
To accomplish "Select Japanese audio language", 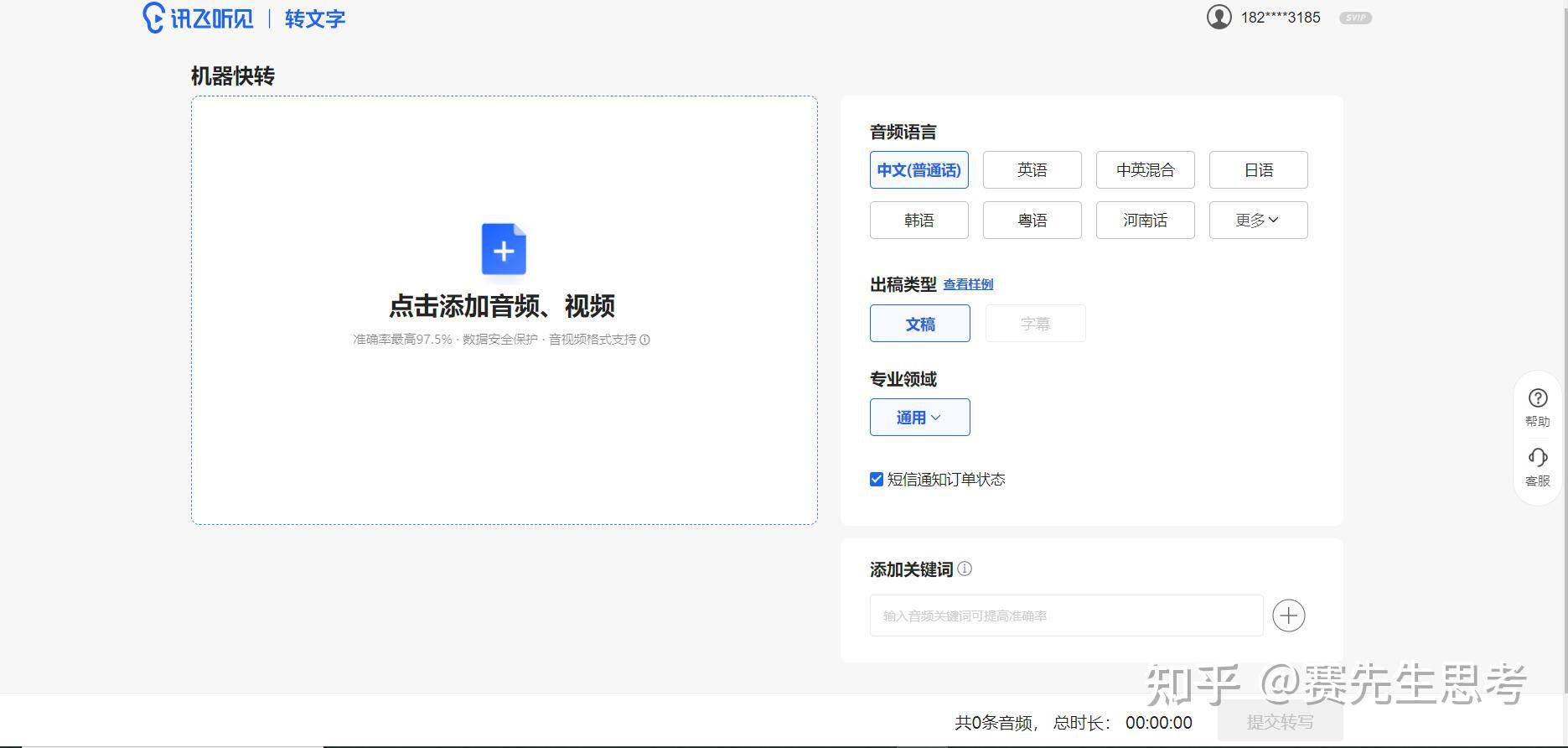I will tap(1259, 170).
